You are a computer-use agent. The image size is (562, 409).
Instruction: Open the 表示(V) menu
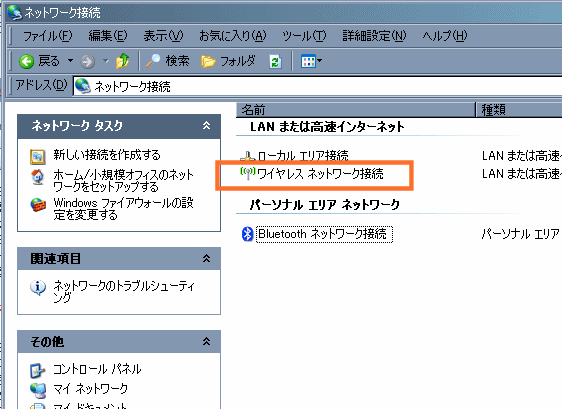coord(163,36)
